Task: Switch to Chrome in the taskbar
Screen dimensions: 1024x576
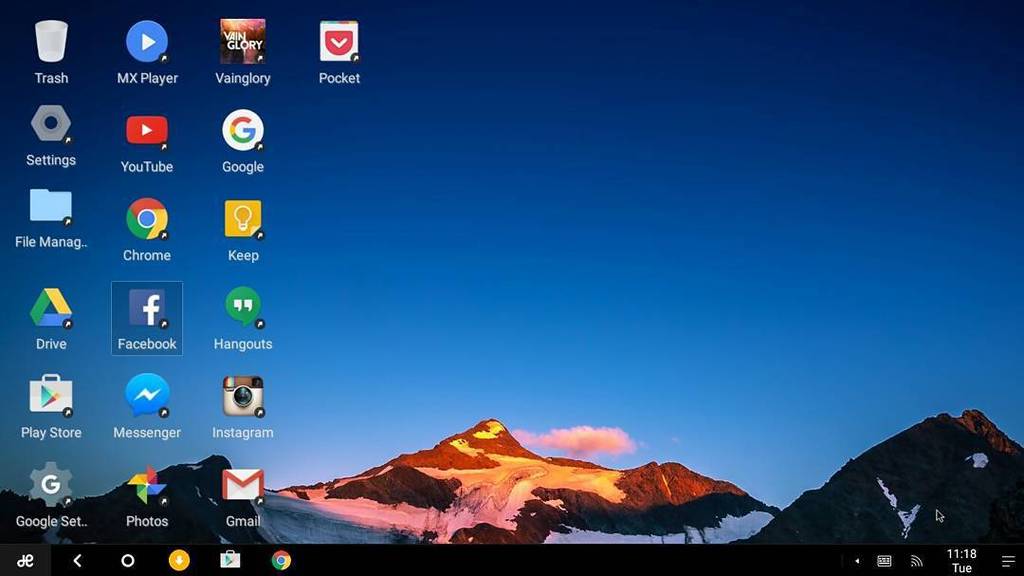Action: pos(281,560)
